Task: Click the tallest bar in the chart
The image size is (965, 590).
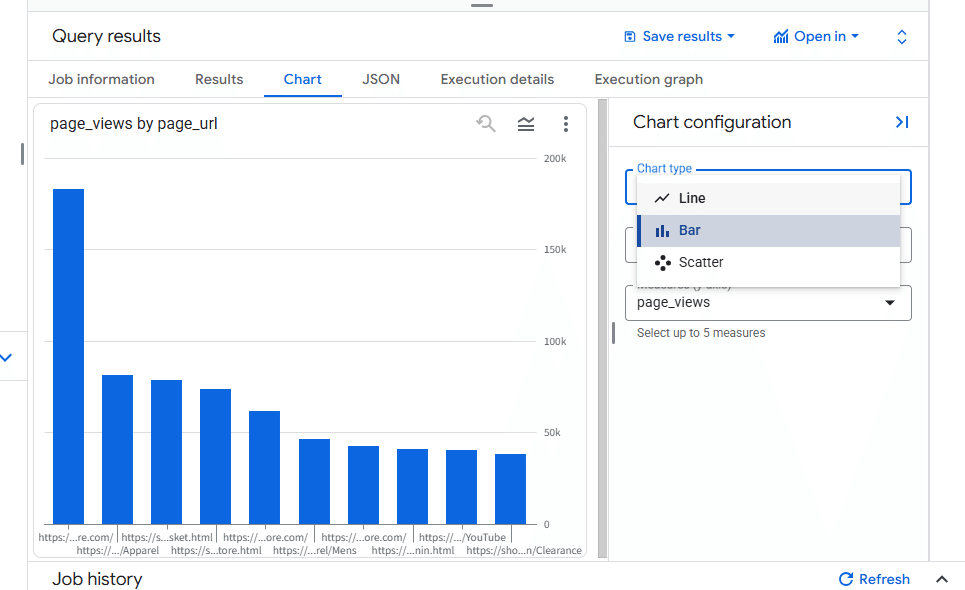Action: click(68, 355)
